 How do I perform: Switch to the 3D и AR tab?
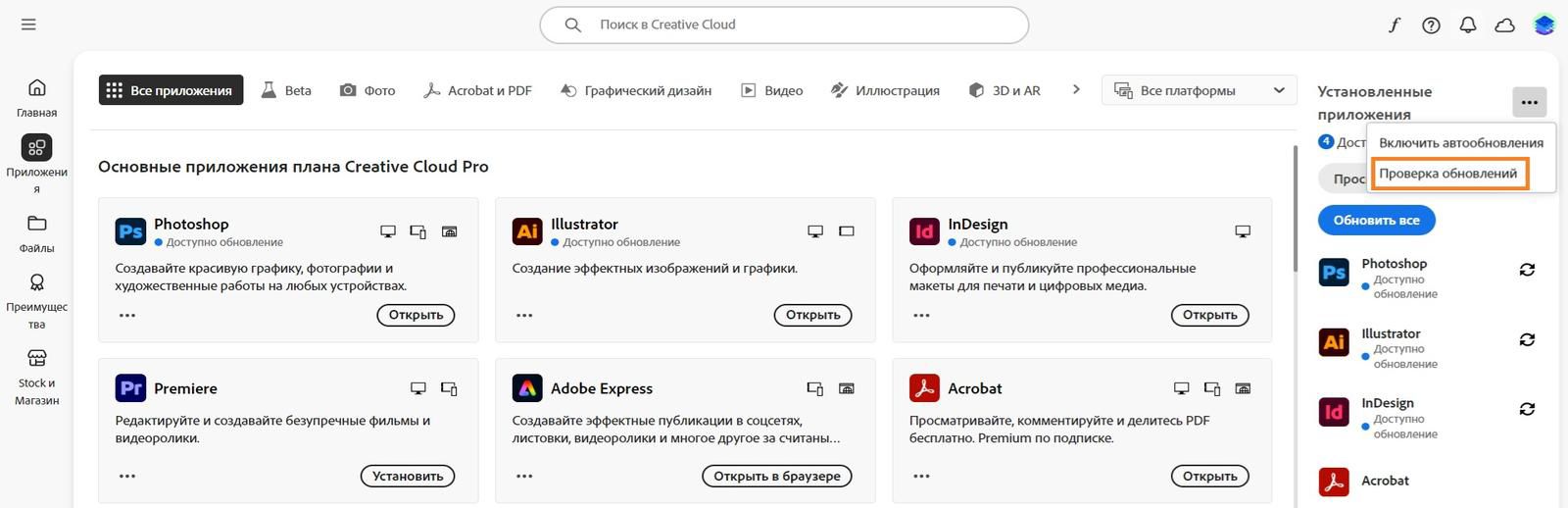click(1004, 90)
